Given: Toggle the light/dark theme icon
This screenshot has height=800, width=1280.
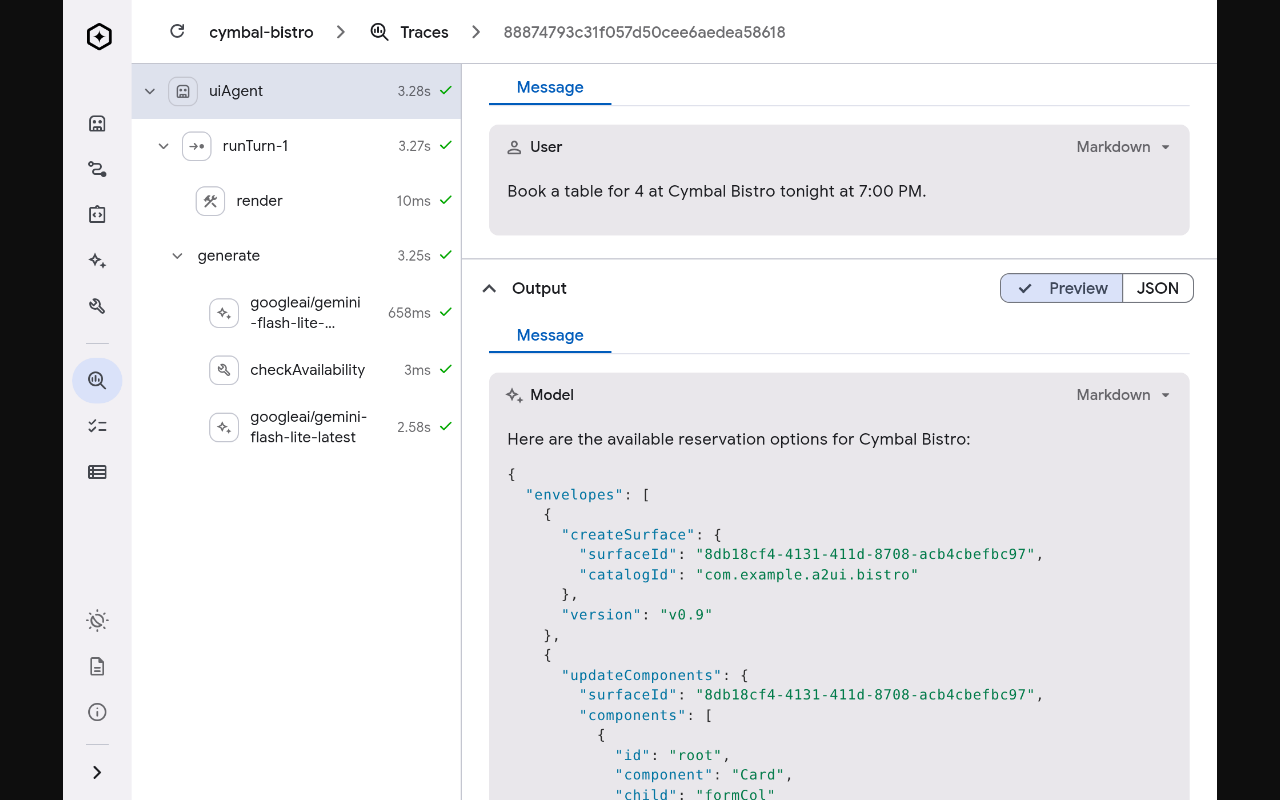Looking at the screenshot, I should (x=97, y=621).
